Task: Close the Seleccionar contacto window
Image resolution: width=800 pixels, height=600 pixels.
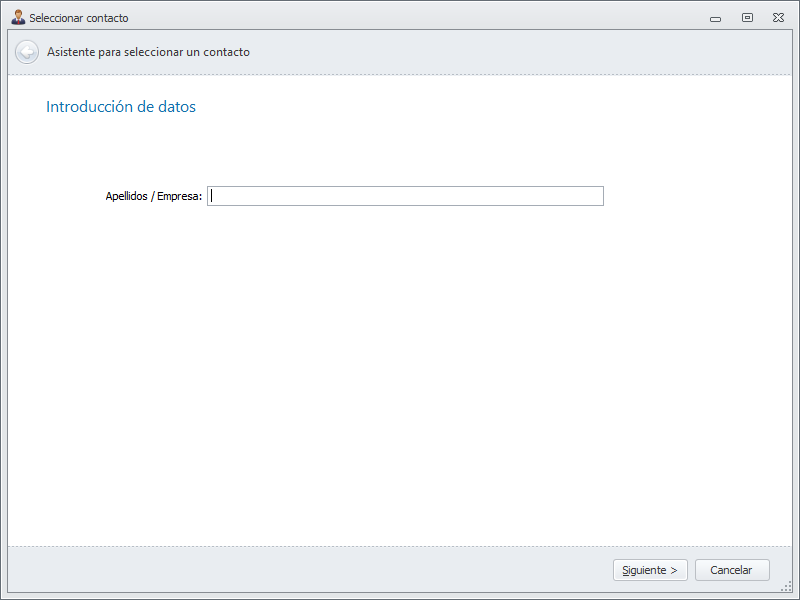Action: pos(778,17)
